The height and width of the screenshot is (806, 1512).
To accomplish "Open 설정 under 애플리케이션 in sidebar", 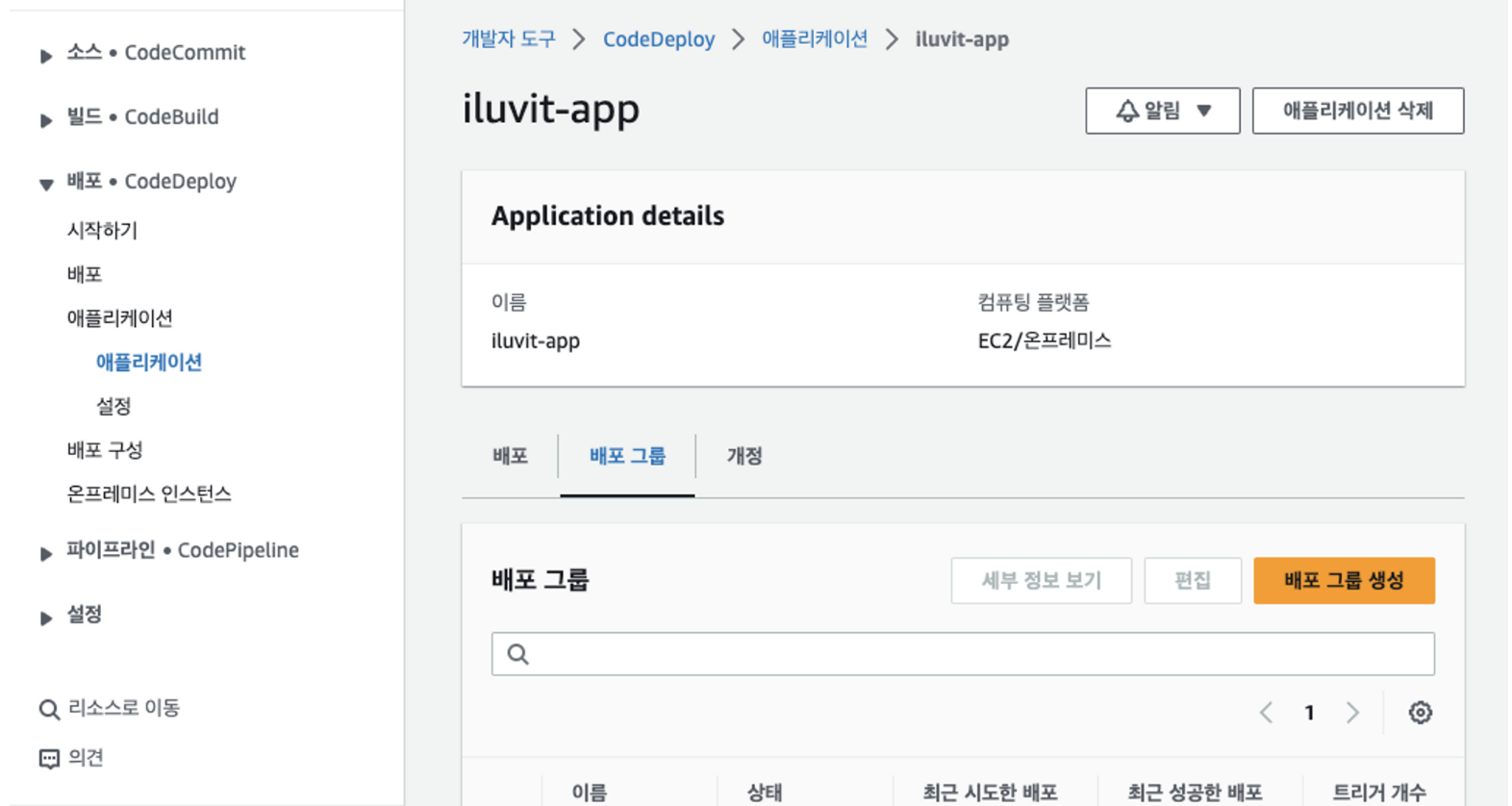I will (113, 407).
